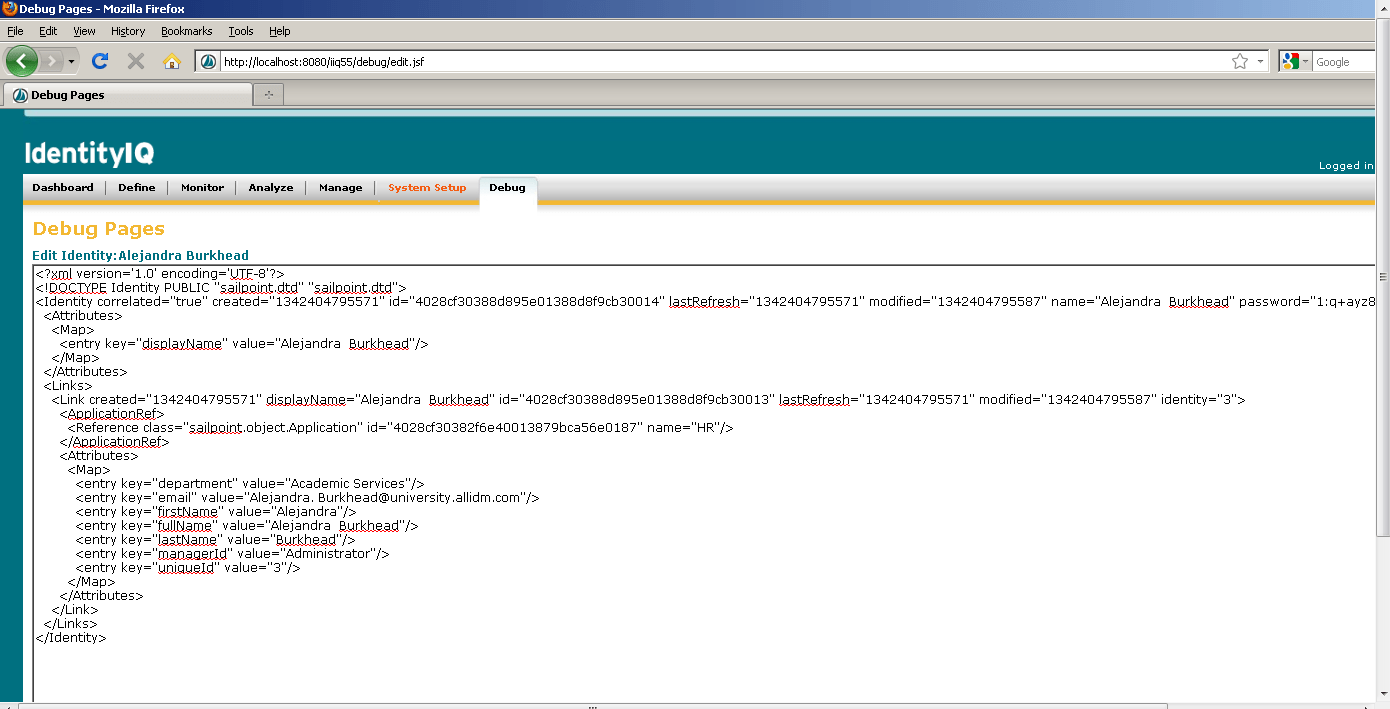The image size is (1390, 709).
Task: Click the Google search box
Action: 1345,62
